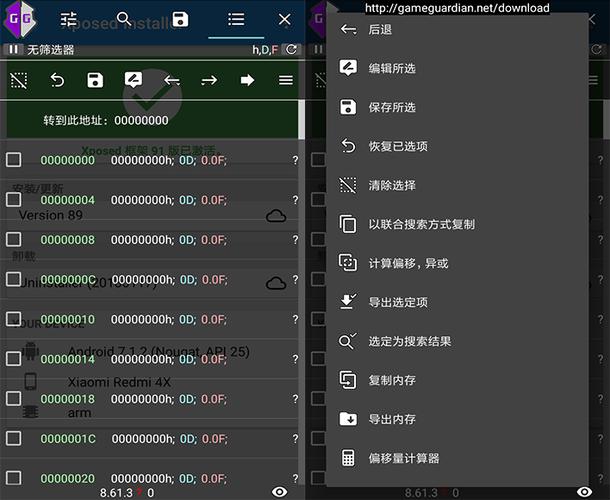Click the offset calculator icon in menu
Screen dimensions: 610x500
click(x=348, y=458)
